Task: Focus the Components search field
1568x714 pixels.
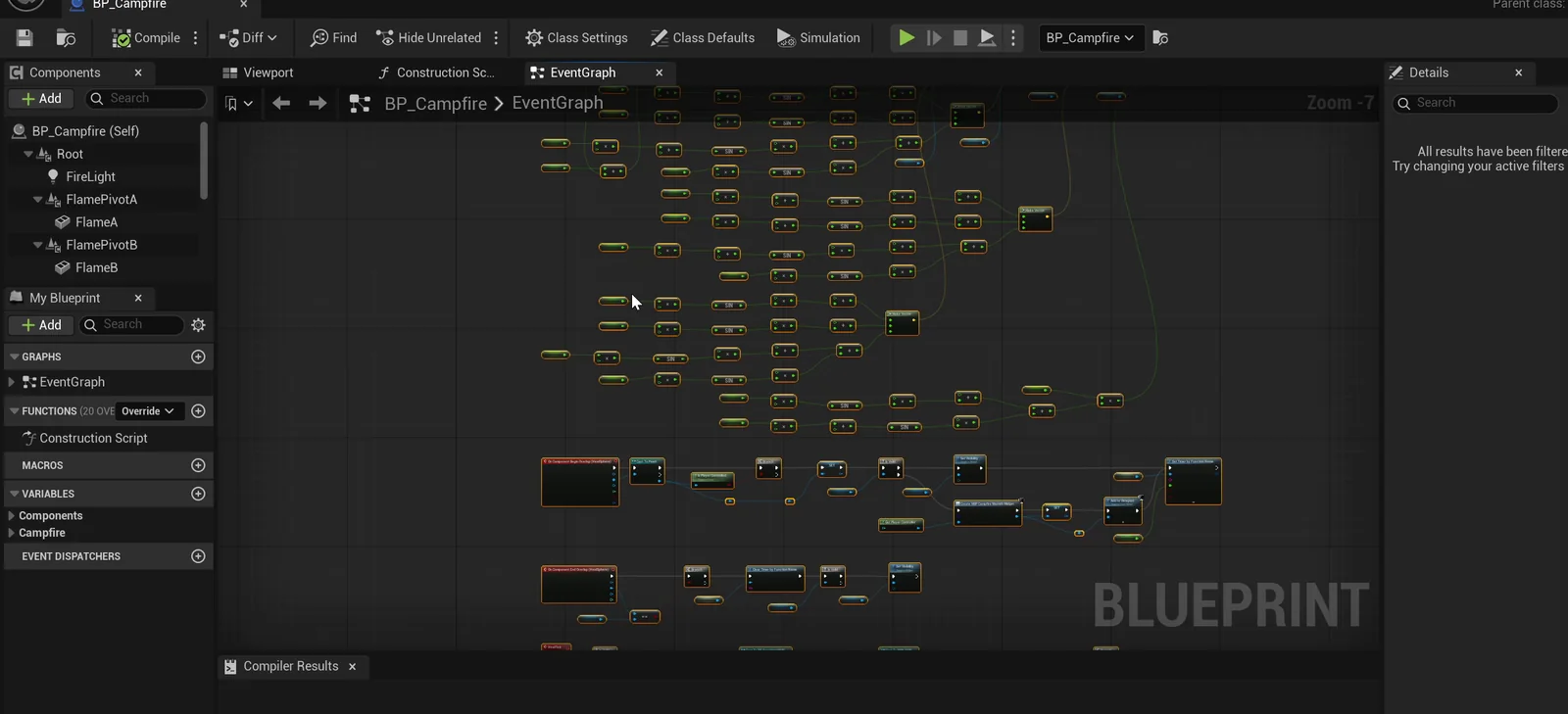Action: (x=147, y=99)
